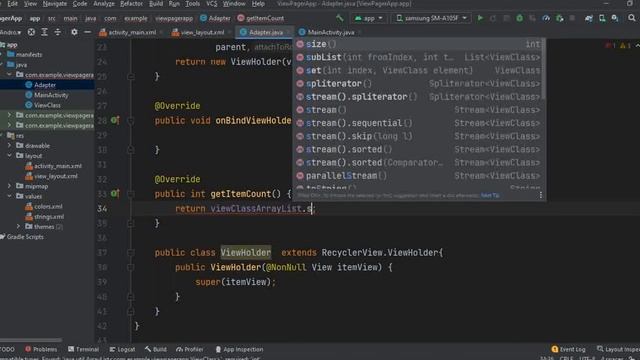Viewport: 640px width, 360px height.
Task: Open the Refactor menu
Action: 131,4
